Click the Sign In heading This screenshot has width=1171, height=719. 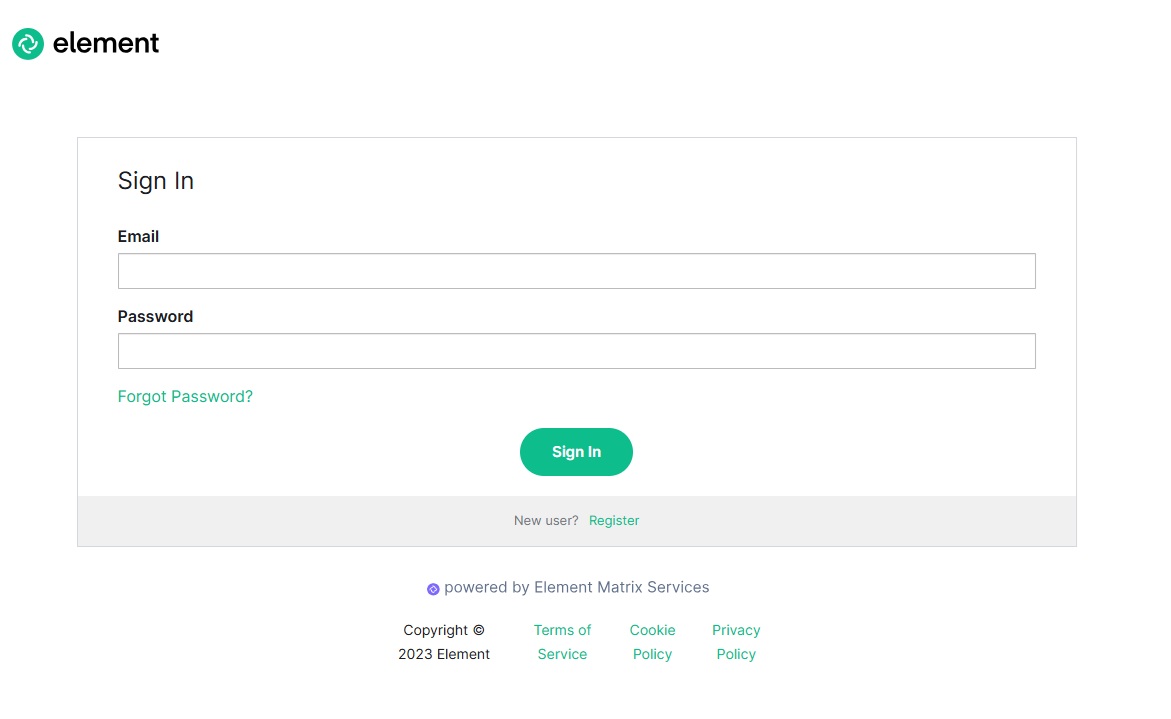155,181
